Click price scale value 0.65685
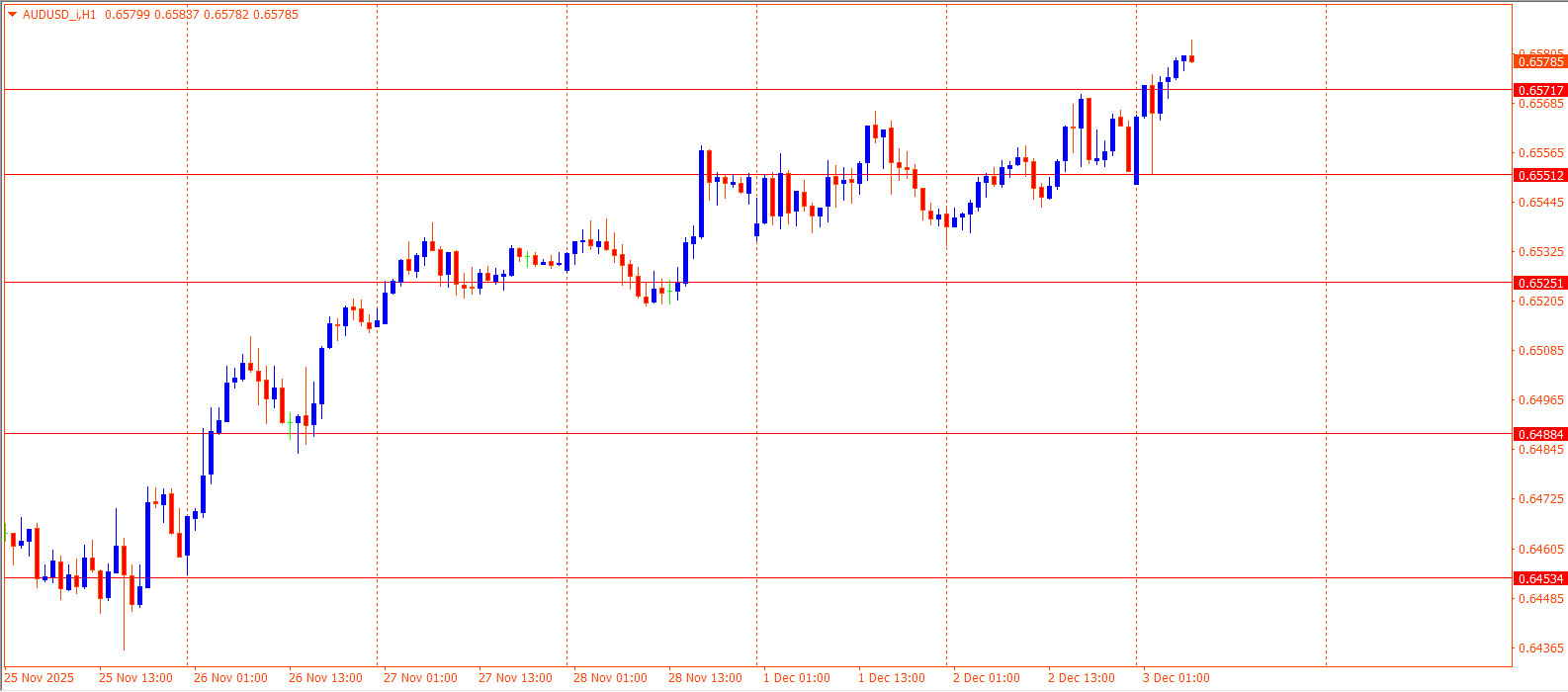This screenshot has width=1568, height=692. tap(1541, 104)
